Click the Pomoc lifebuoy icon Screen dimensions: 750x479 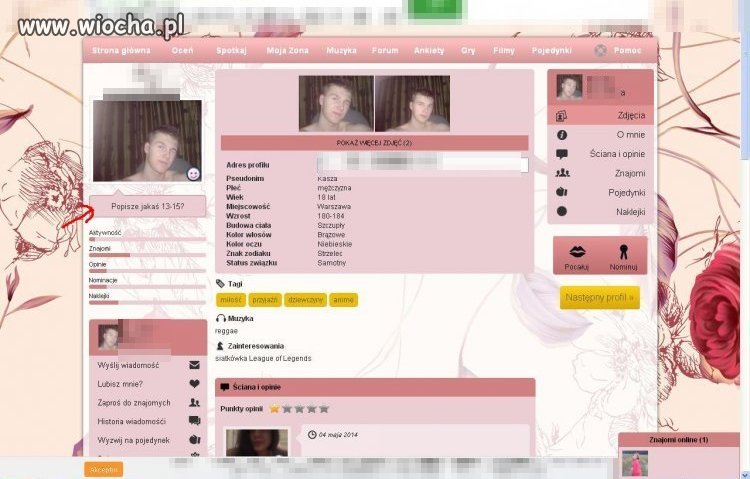click(600, 50)
